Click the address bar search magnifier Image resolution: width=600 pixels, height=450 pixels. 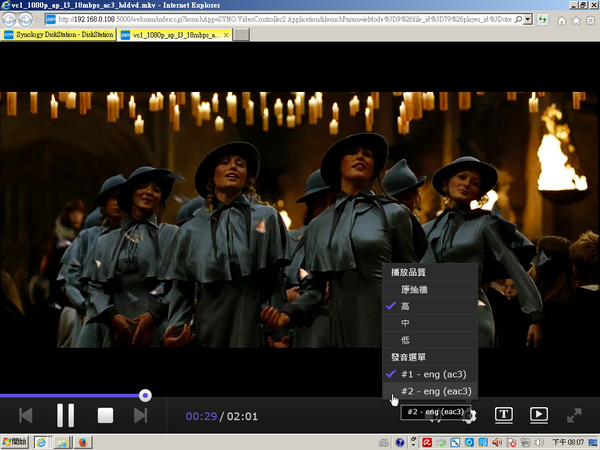click(518, 19)
